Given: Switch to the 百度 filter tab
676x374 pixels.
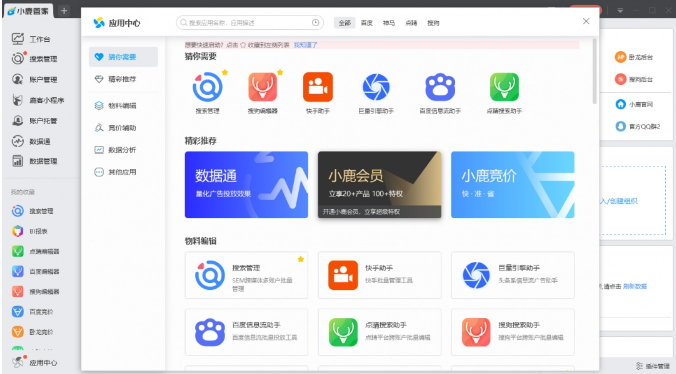Looking at the screenshot, I should (366, 23).
